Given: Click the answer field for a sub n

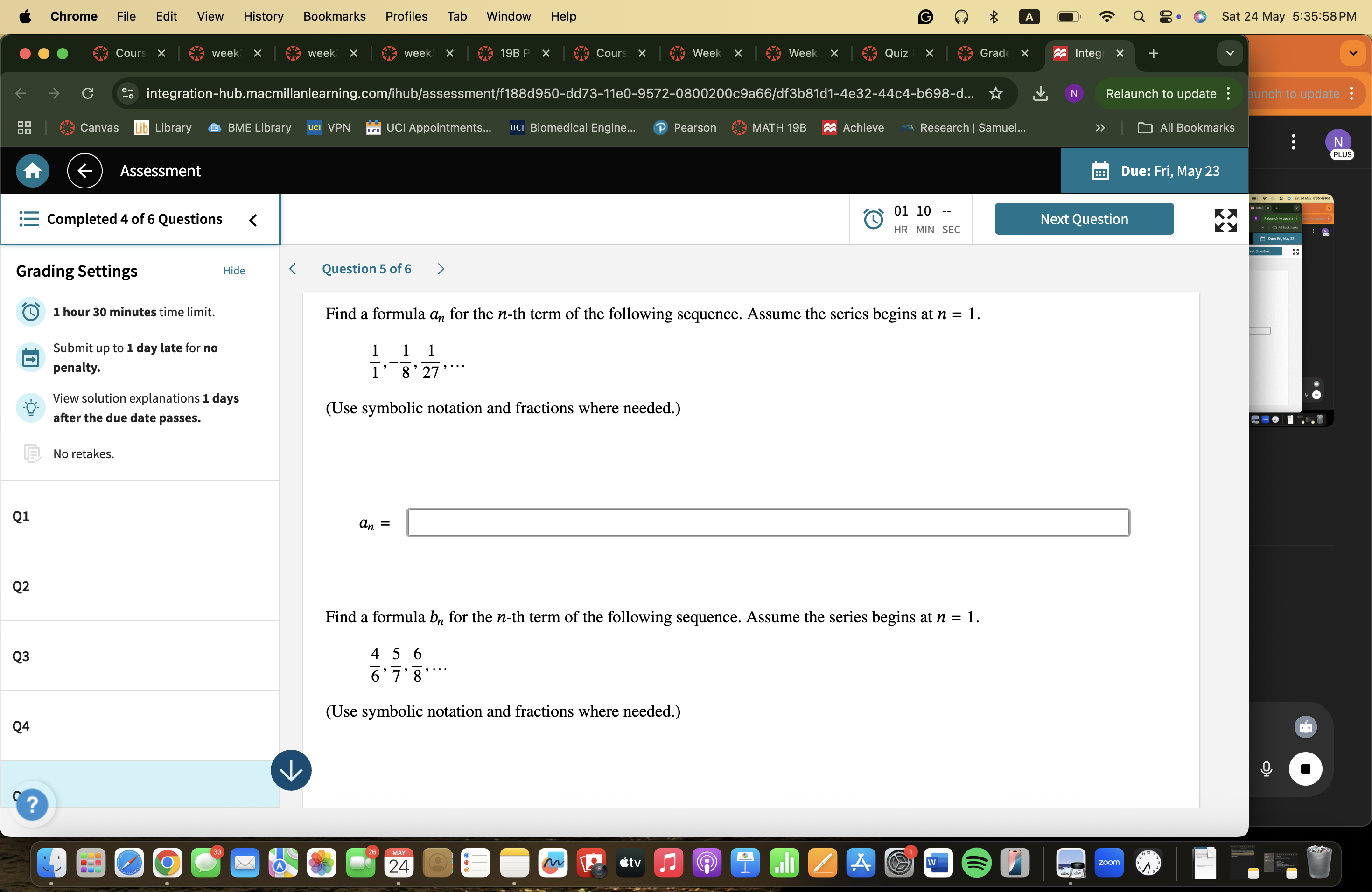Looking at the screenshot, I should pos(767,522).
